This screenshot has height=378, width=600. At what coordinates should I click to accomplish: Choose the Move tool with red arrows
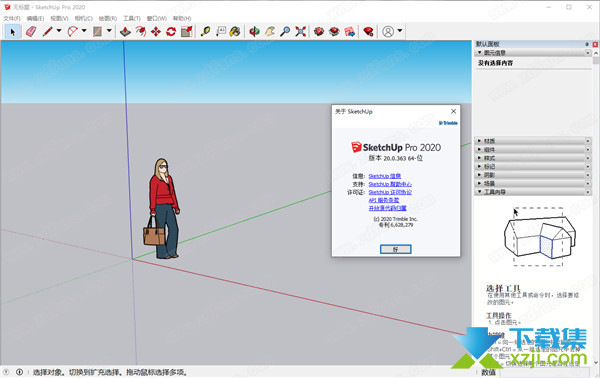point(156,31)
